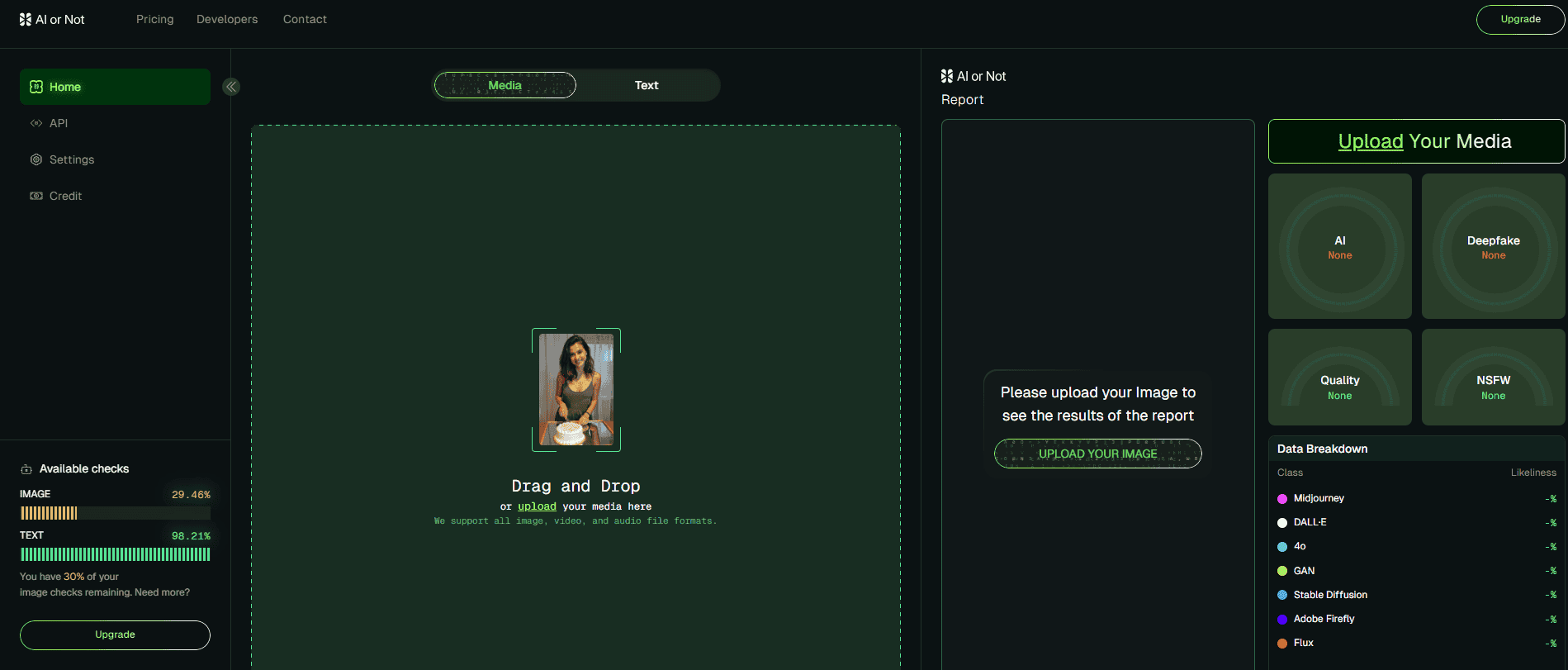Switch to the Text mode
Viewport: 1568px width, 670px height.
(647, 85)
